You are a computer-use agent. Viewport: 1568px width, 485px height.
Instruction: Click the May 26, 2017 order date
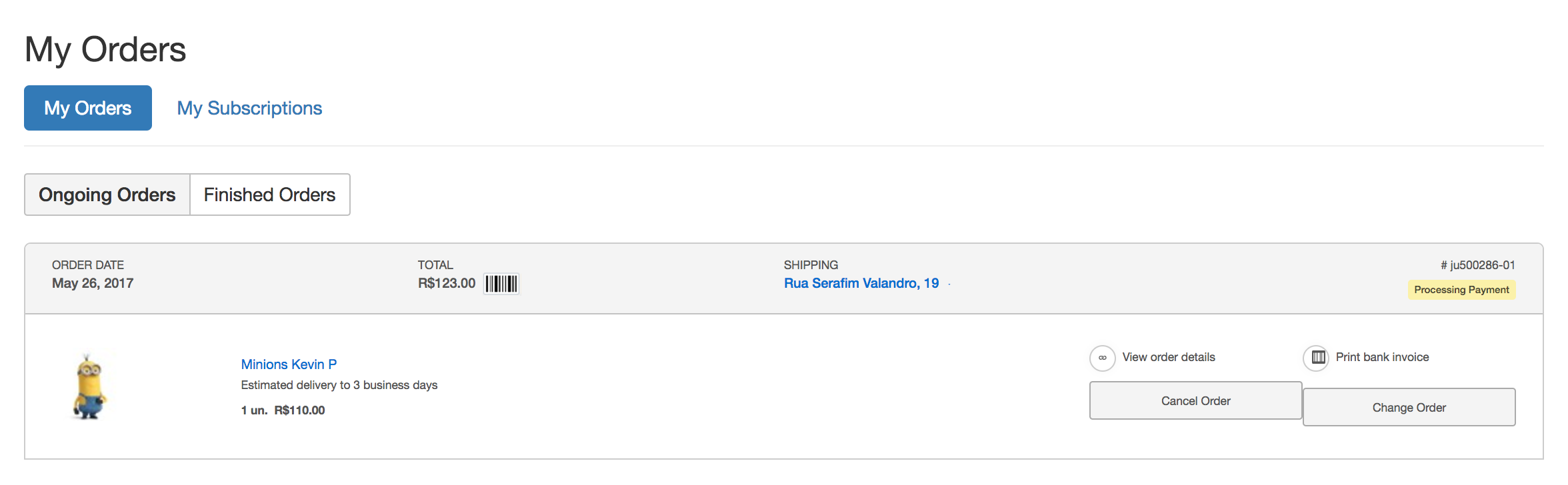coord(93,283)
